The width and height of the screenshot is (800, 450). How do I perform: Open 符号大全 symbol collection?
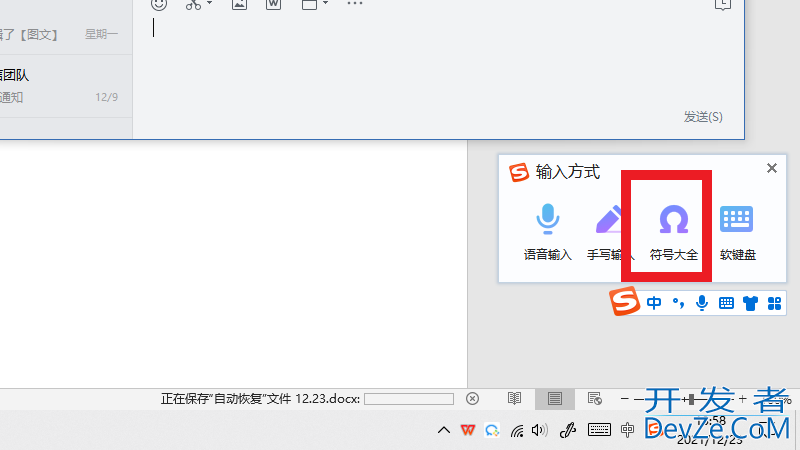pos(673,232)
